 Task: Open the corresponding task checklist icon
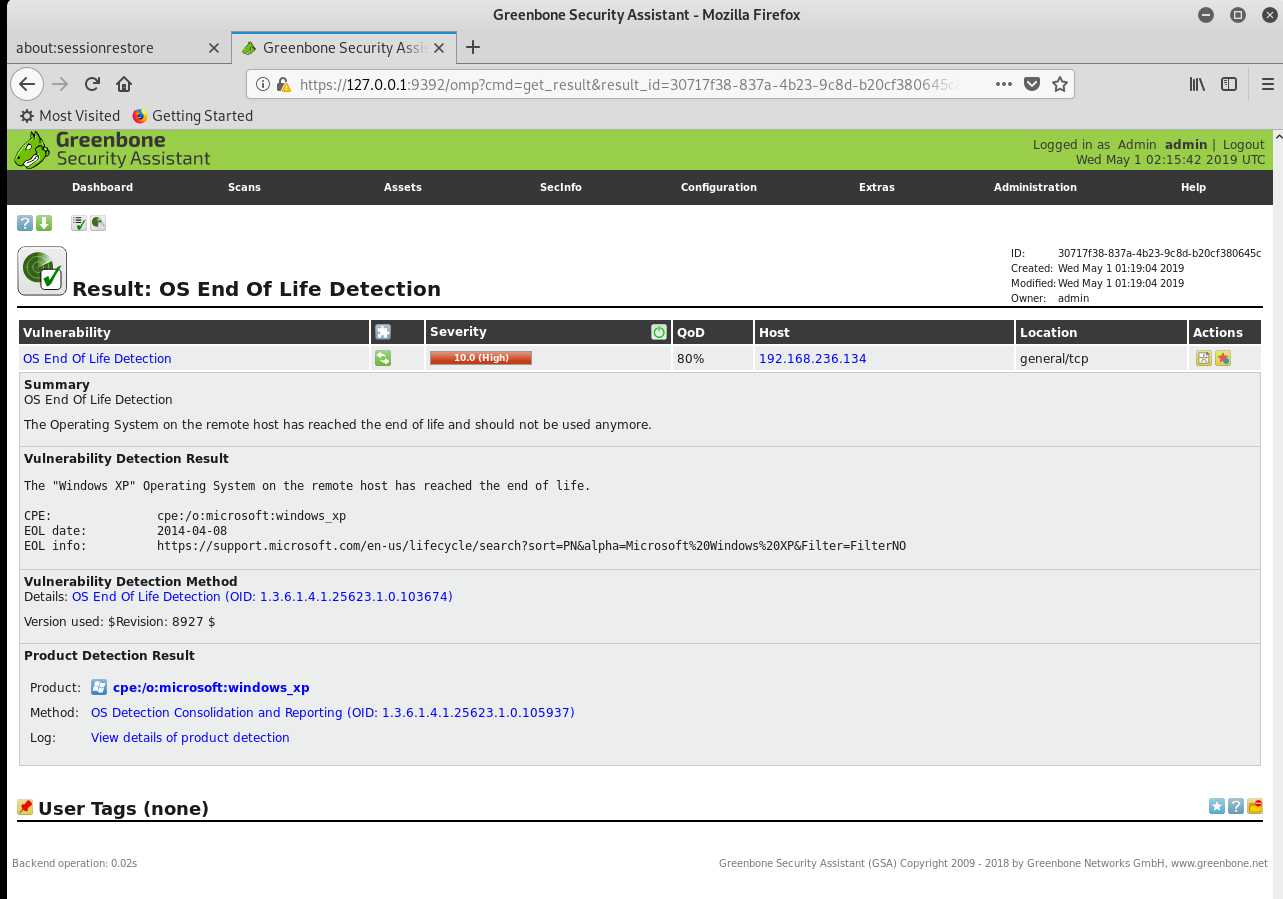point(79,223)
